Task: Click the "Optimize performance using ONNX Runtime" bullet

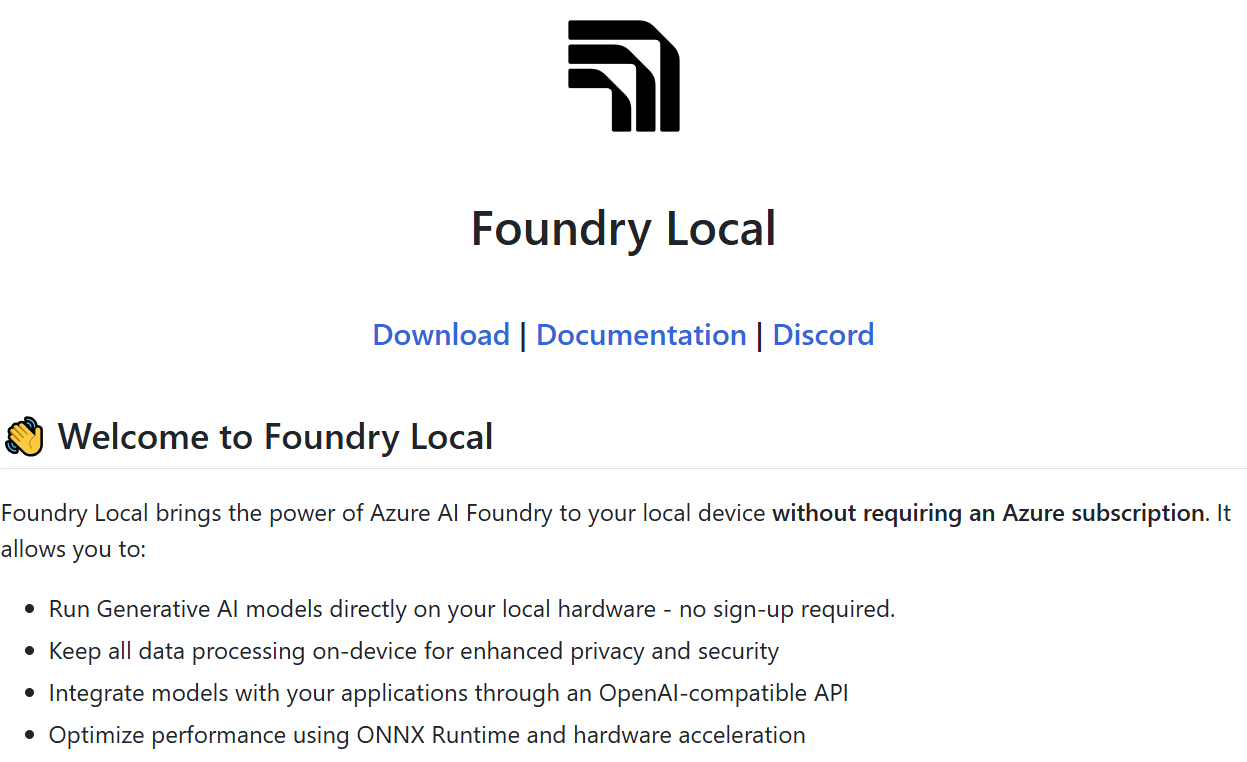Action: [427, 735]
